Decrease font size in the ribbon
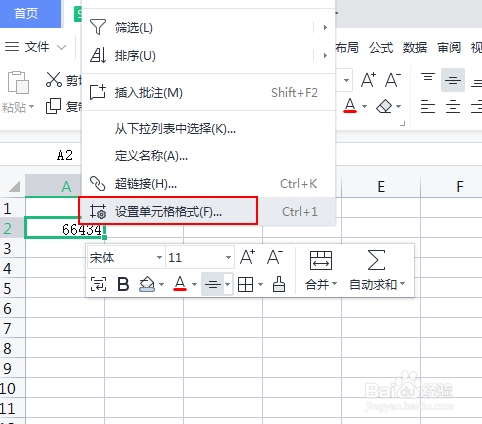The width and height of the screenshot is (482, 424). click(393, 80)
